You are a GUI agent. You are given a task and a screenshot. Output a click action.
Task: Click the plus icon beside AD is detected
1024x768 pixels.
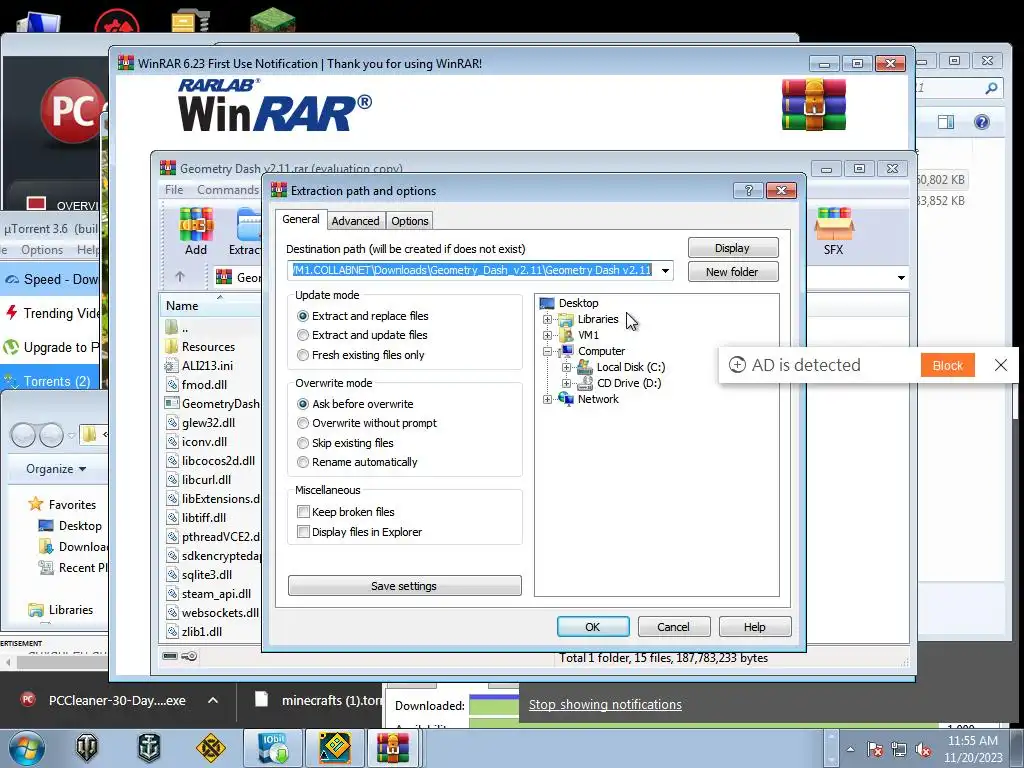click(x=737, y=364)
